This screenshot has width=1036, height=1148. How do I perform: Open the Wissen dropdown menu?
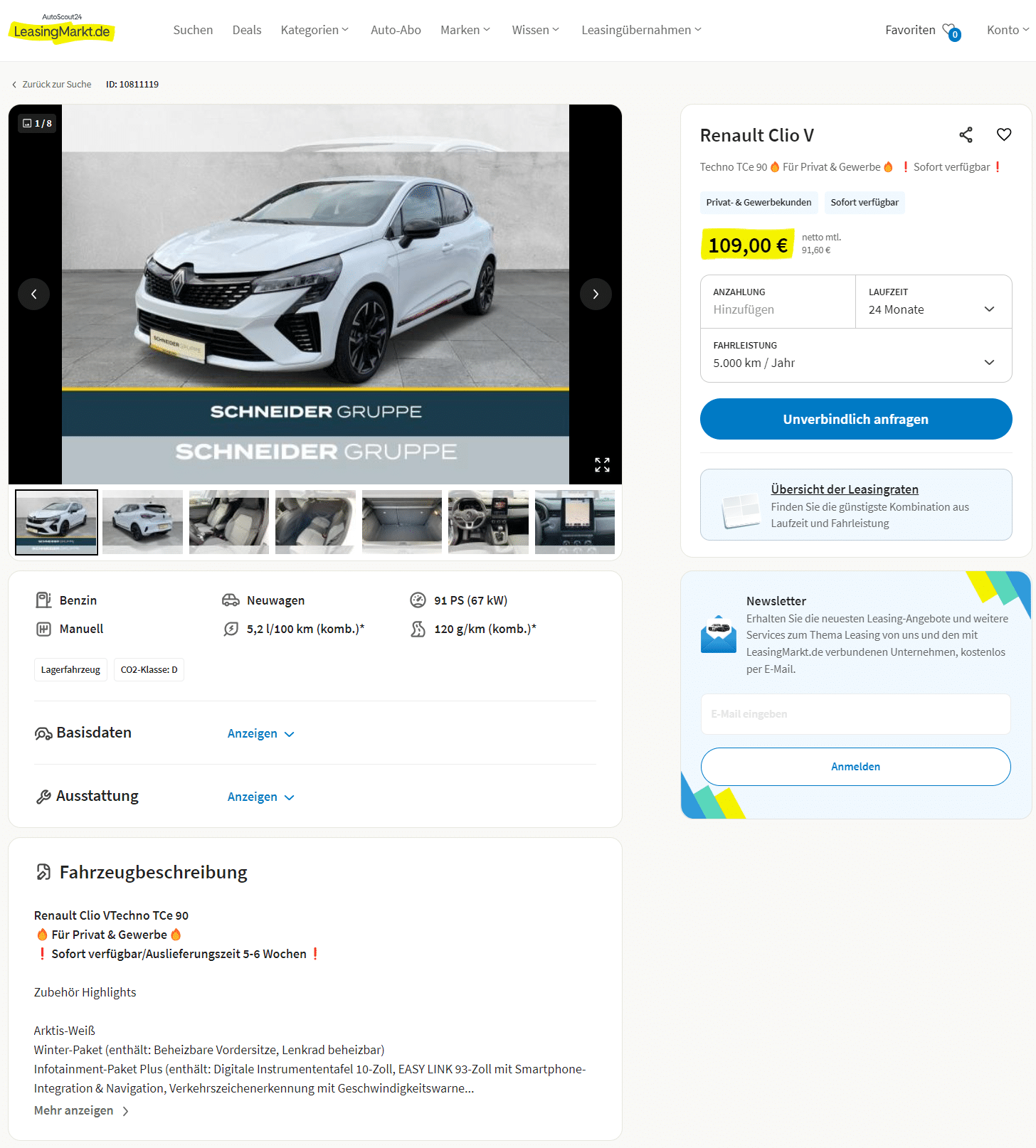tap(536, 30)
